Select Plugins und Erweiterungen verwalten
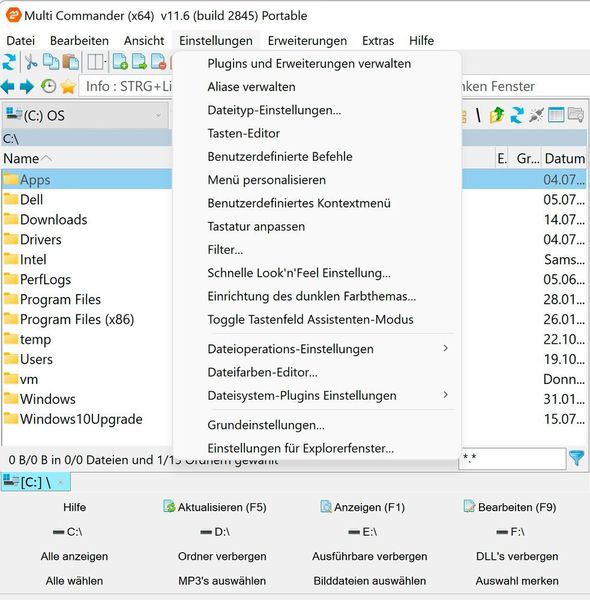 pyautogui.click(x=317, y=64)
